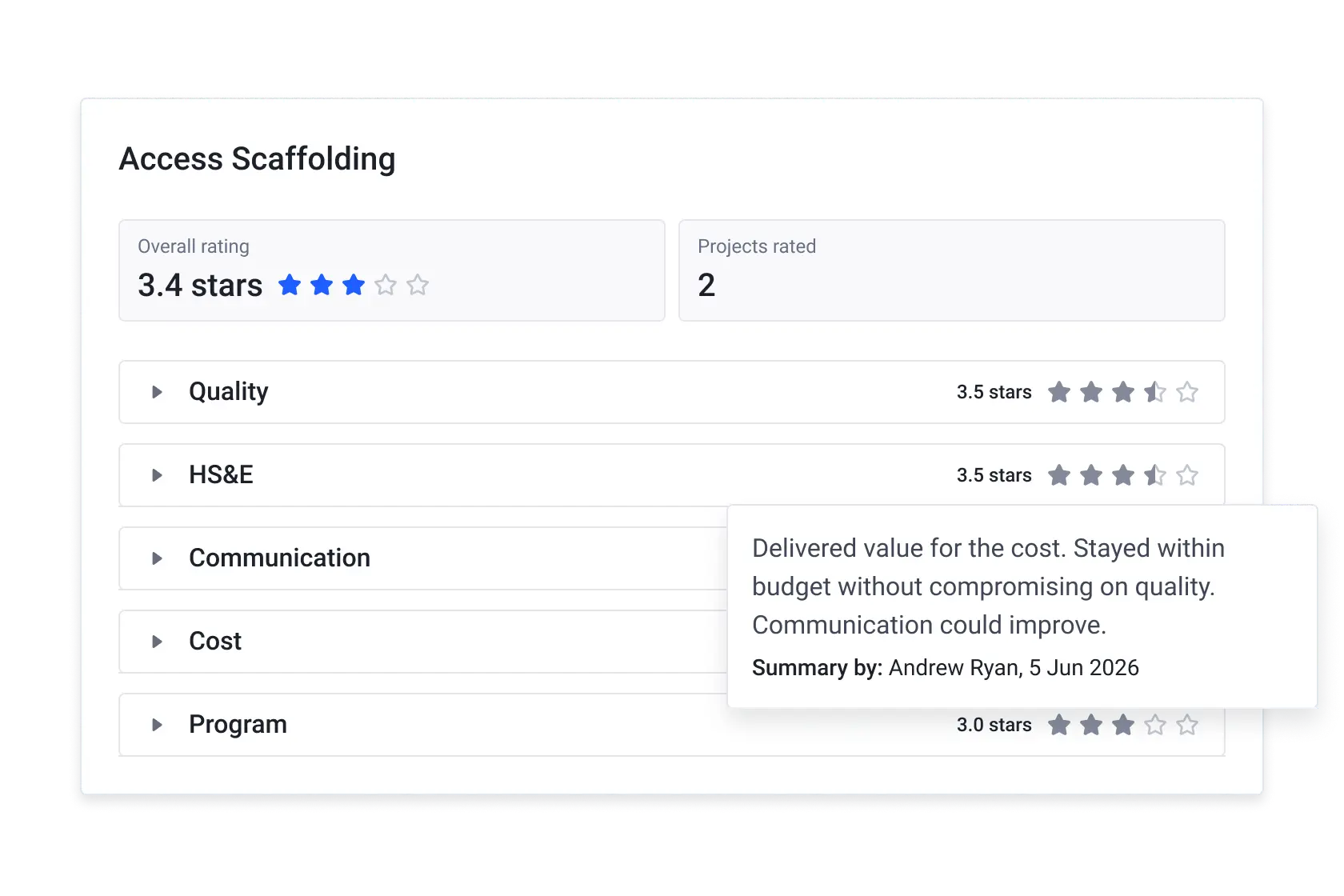Click the Summary by Andrew Ryan line

point(946,667)
